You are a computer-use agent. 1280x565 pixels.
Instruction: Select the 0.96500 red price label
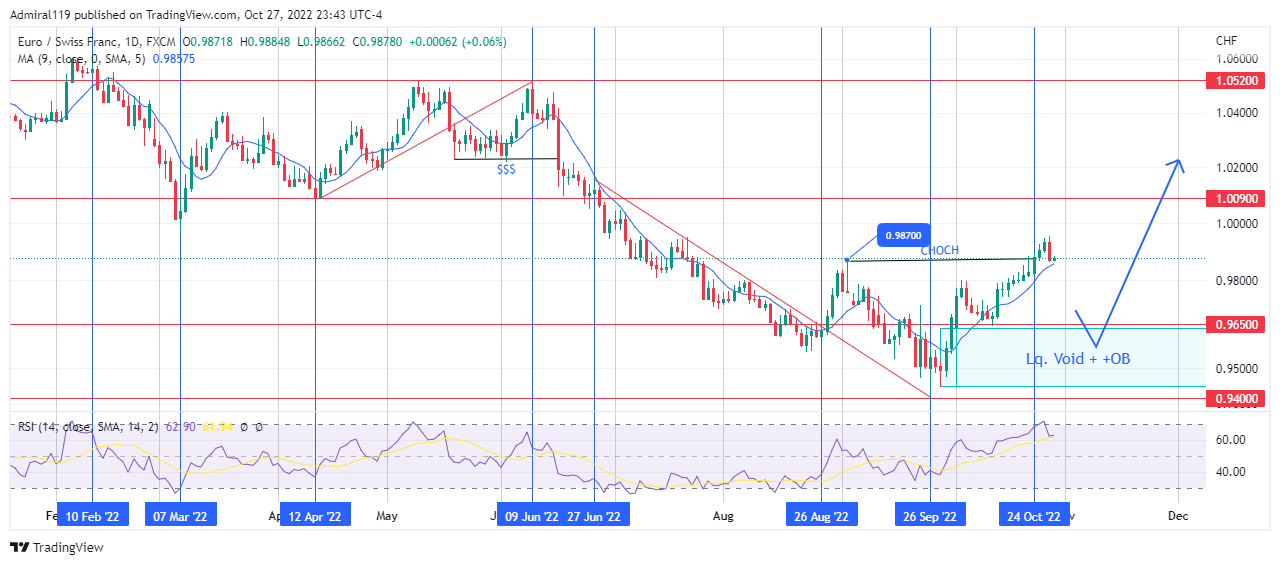1236,325
